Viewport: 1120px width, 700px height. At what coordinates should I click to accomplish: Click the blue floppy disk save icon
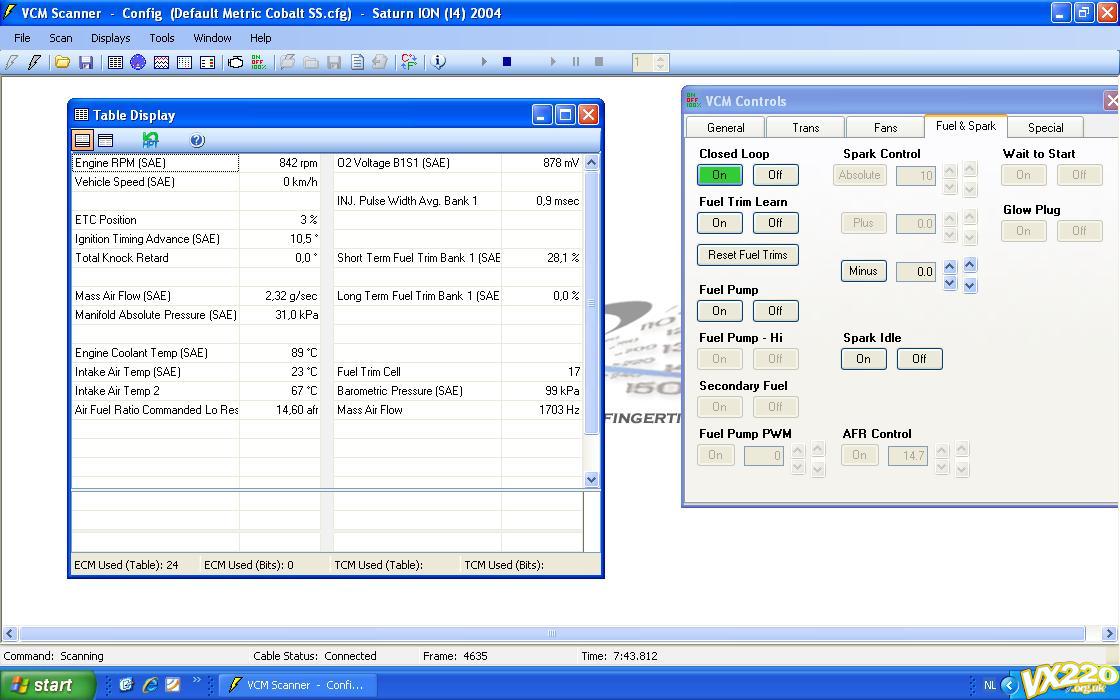click(86, 62)
